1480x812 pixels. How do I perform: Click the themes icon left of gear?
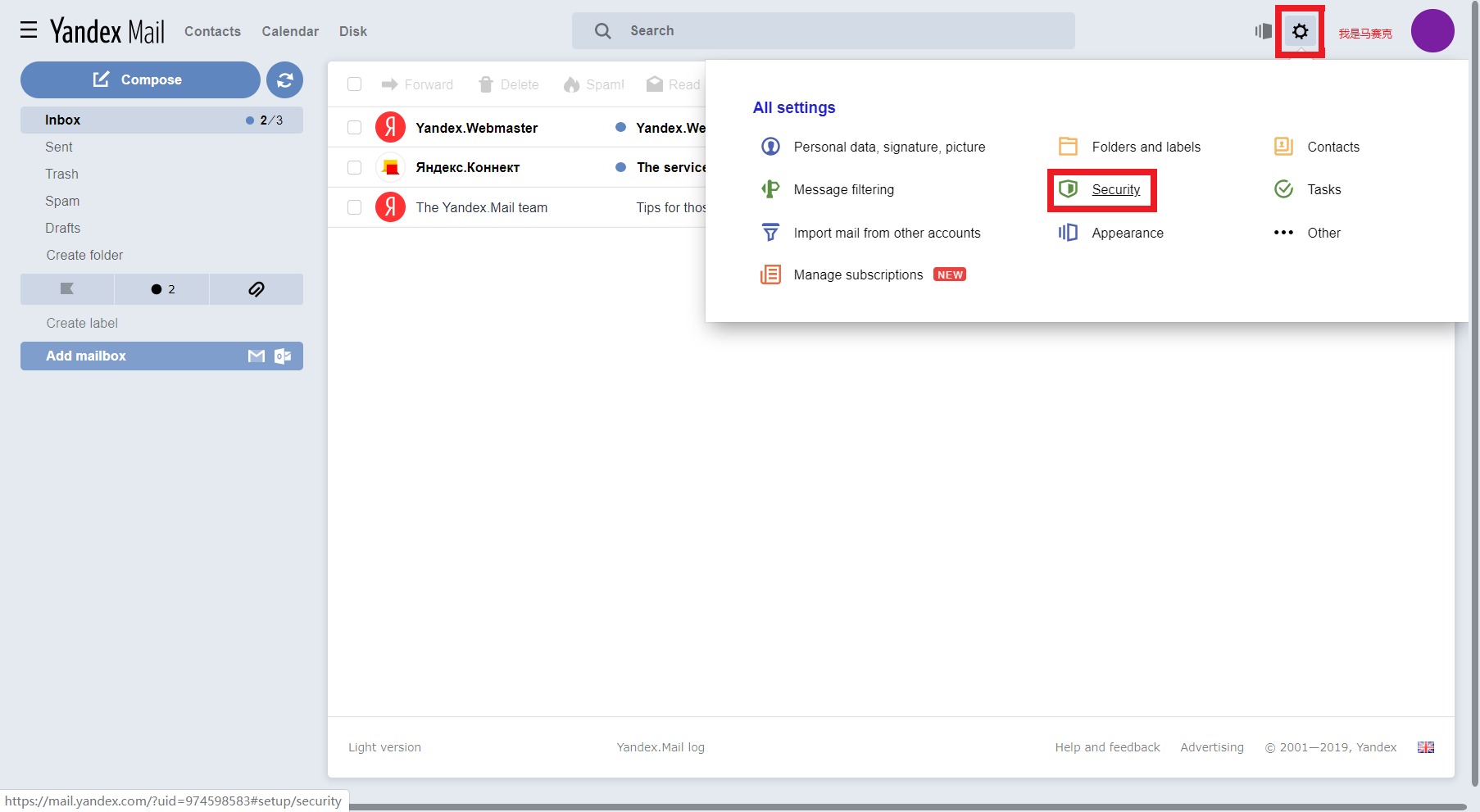point(1263,31)
